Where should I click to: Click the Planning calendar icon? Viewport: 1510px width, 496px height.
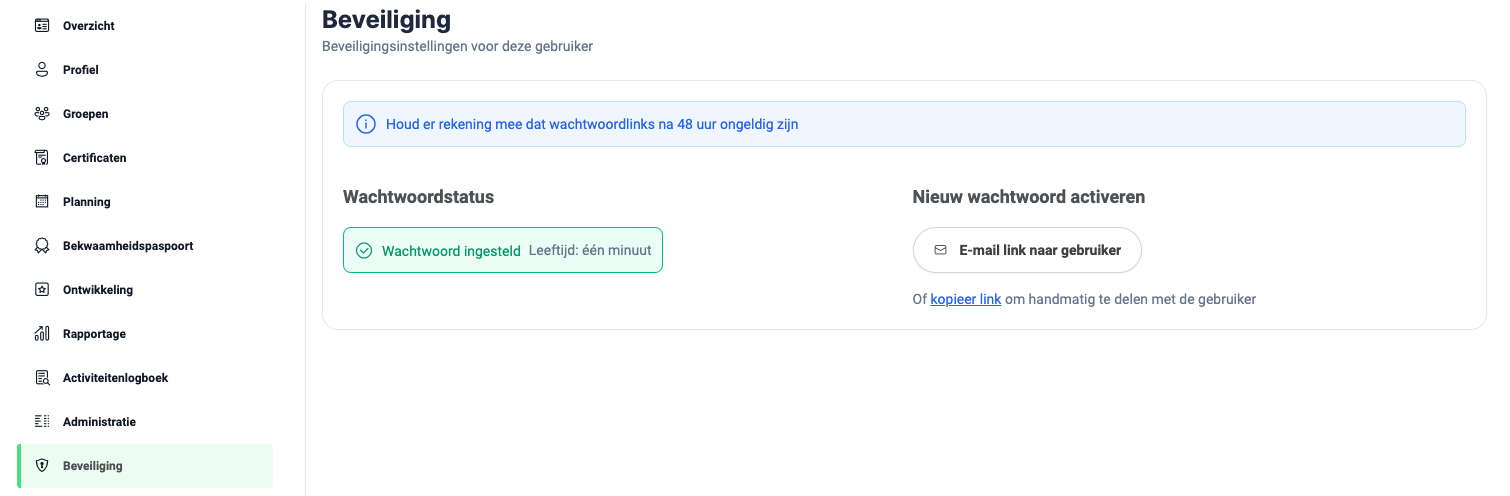pyautogui.click(x=42, y=202)
